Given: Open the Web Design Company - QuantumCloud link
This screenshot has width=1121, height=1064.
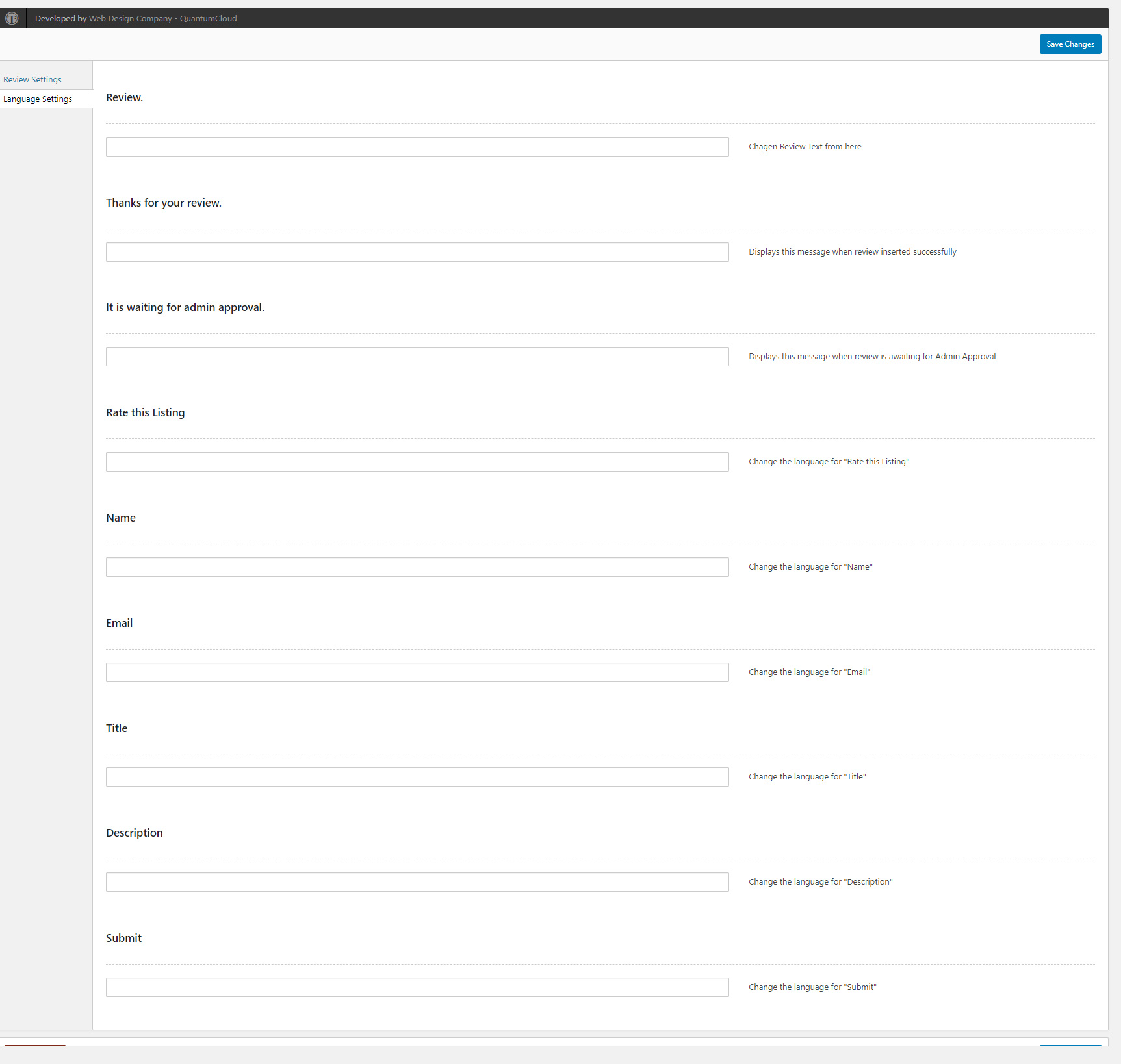Looking at the screenshot, I should coord(162,18).
